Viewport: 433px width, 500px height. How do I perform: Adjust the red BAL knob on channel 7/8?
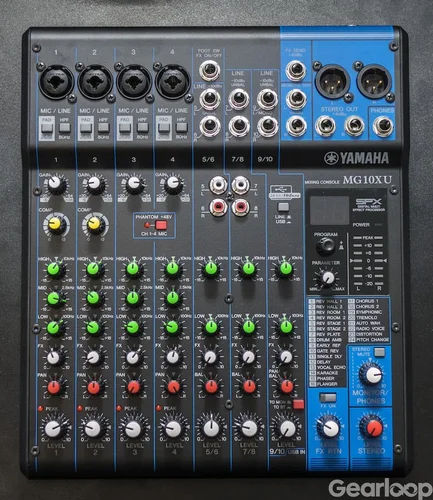click(249, 387)
